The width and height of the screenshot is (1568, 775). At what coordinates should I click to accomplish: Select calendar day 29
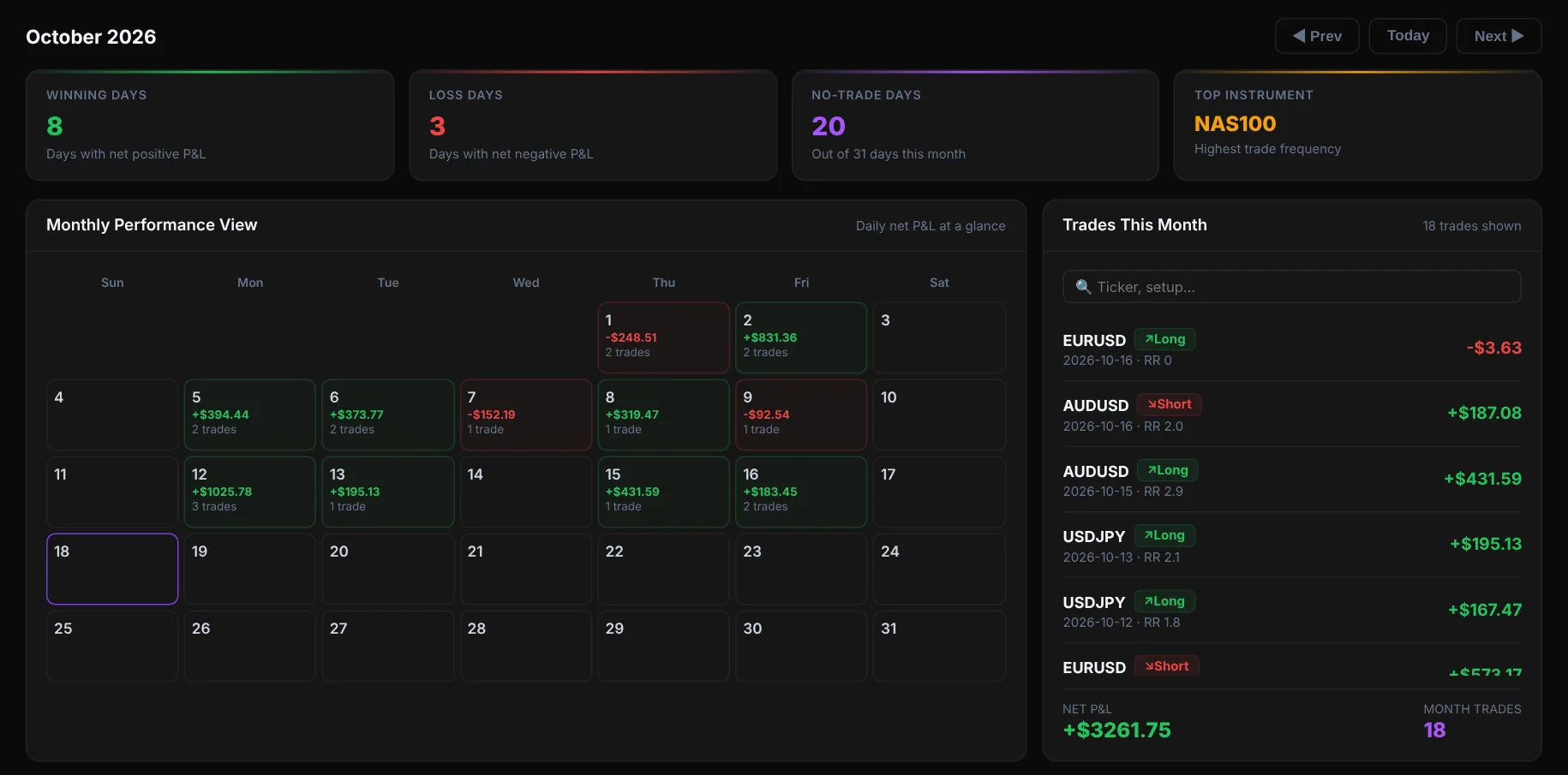(x=663, y=646)
